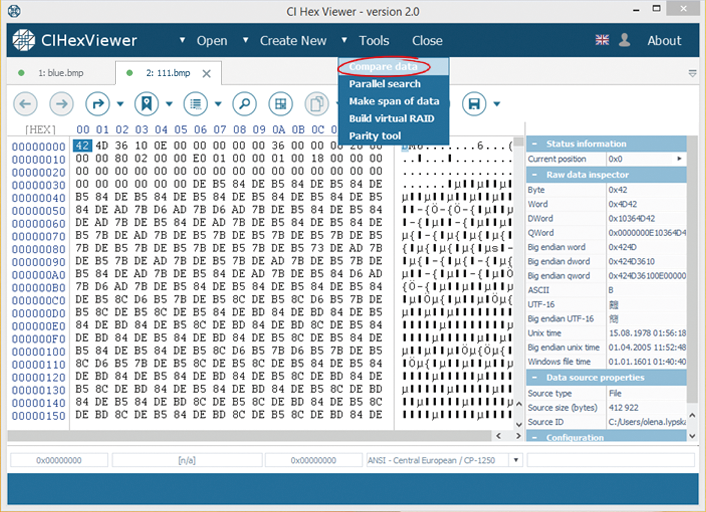Expand the list view dropdown arrow
Viewport: 706px width, 512px height.
coord(218,104)
